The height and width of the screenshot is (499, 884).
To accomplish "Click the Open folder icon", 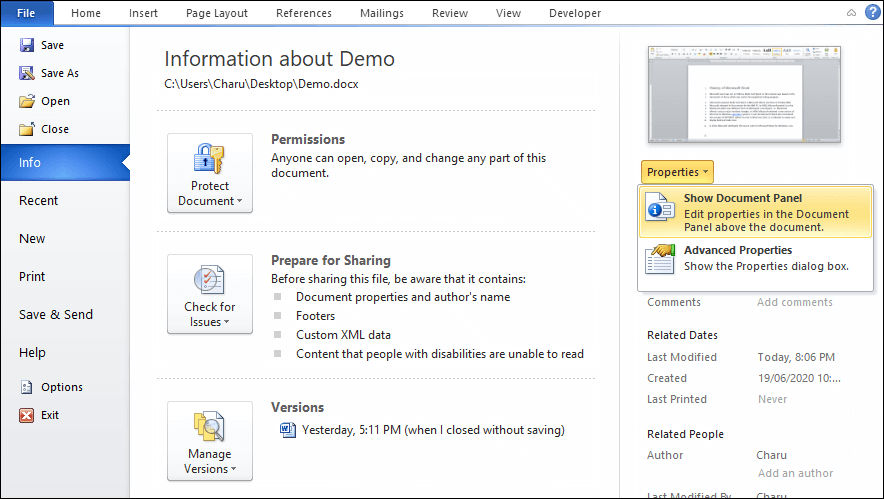I will pos(26,101).
